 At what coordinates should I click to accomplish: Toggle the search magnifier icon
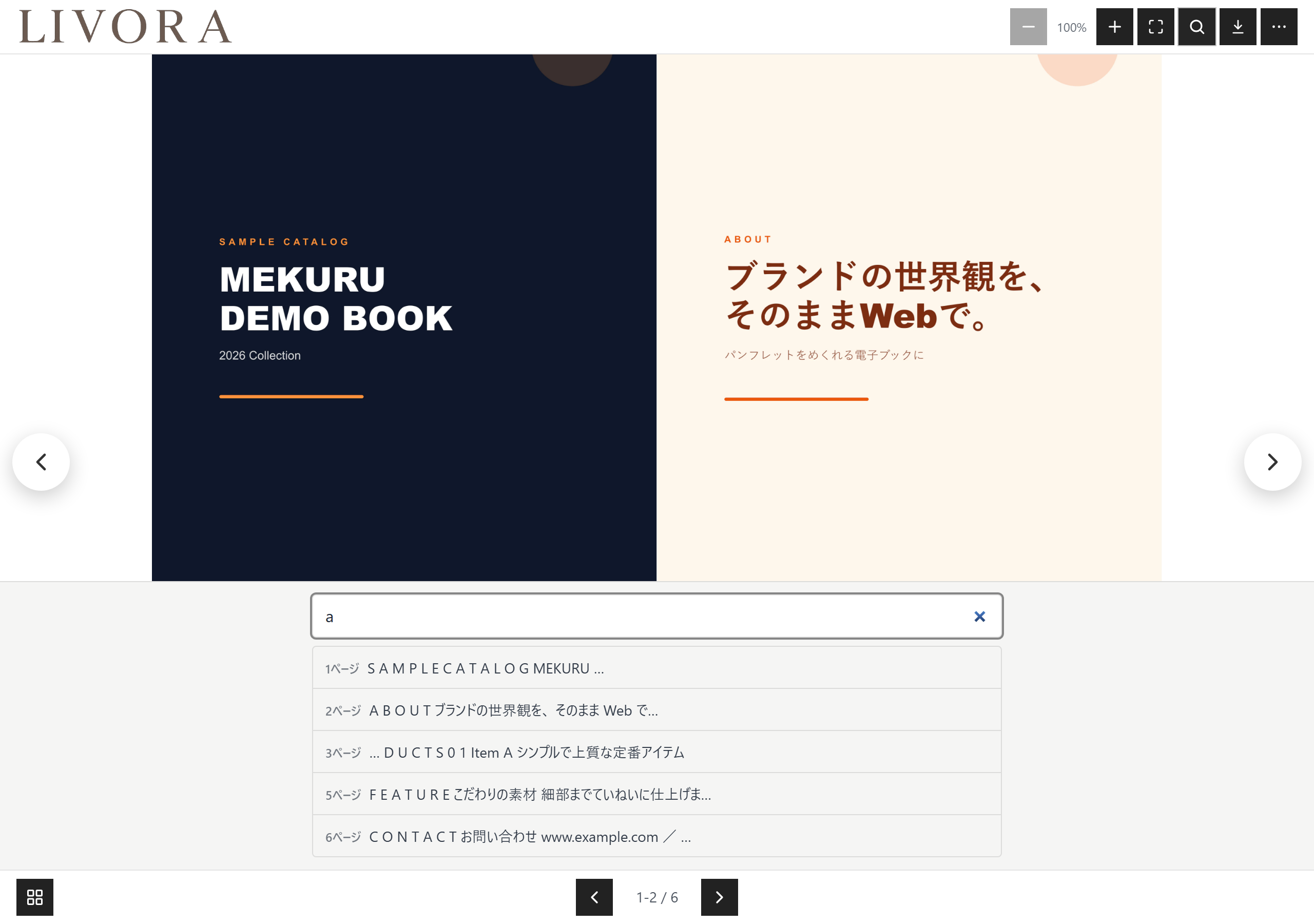1196,27
